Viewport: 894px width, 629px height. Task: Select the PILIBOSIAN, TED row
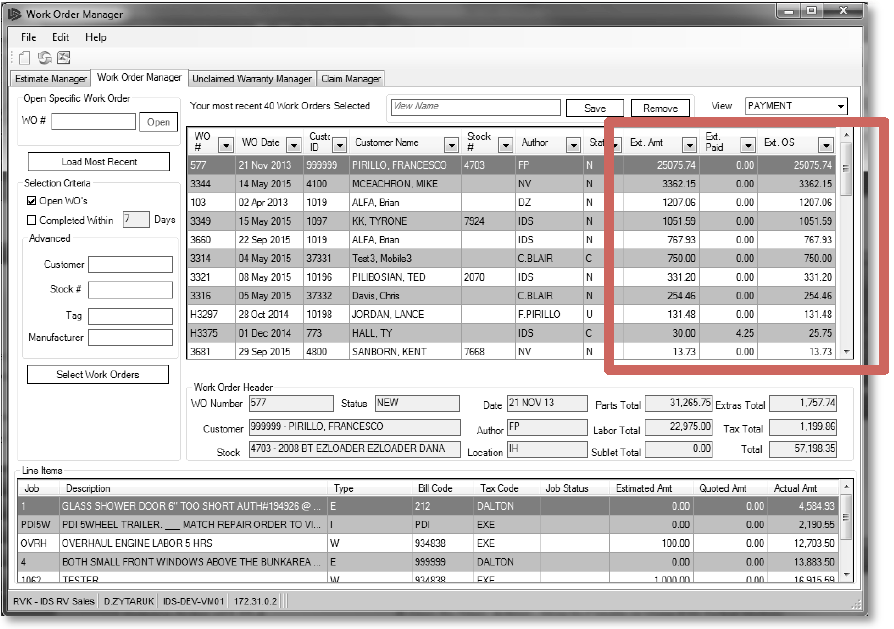(x=511, y=277)
